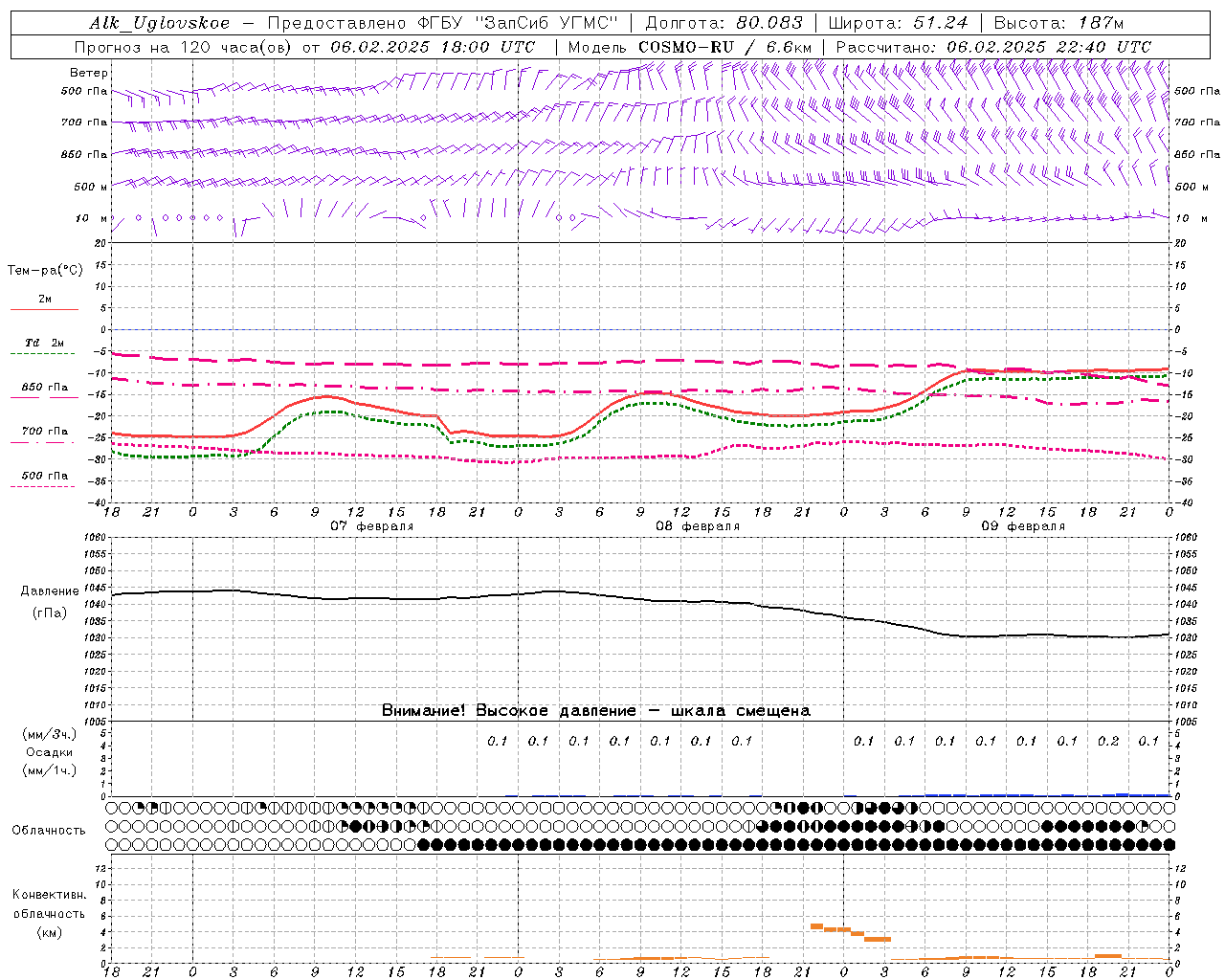Screen dimensions: 1225x980
Task: Click the 700 гПа temperature legend entry
Action: (45, 432)
